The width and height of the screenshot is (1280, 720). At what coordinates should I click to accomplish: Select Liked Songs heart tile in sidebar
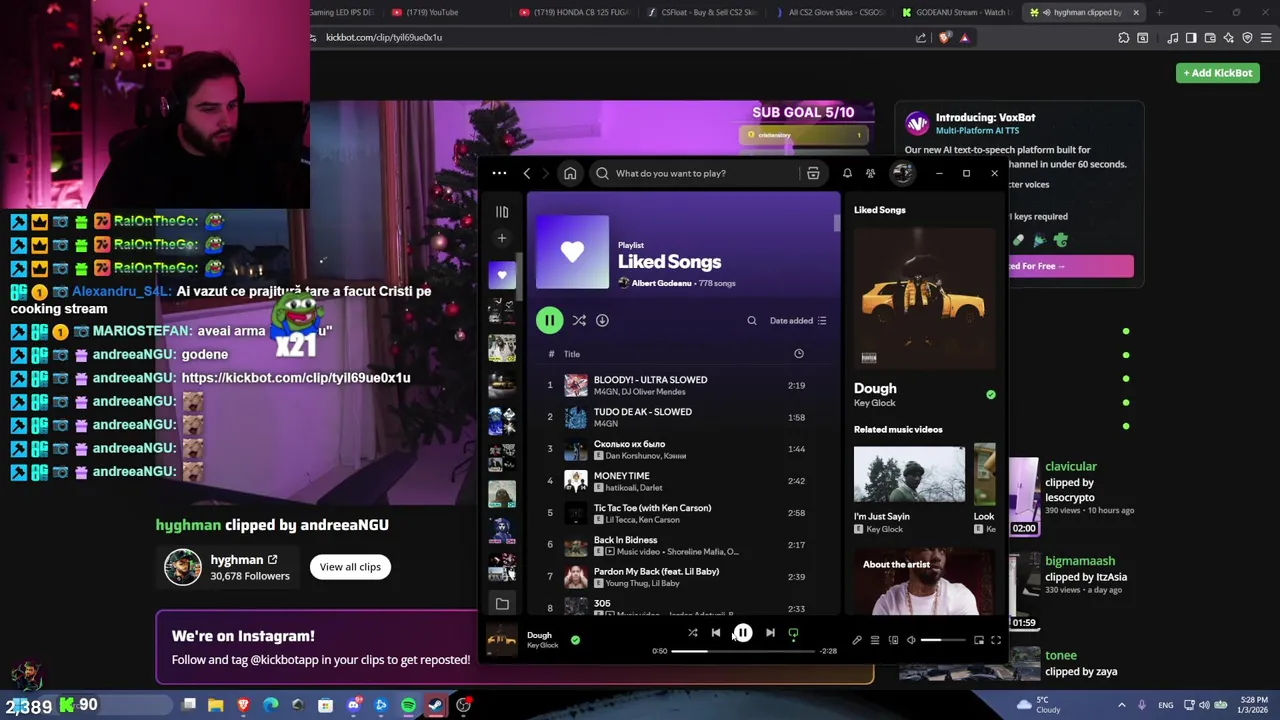tap(502, 275)
